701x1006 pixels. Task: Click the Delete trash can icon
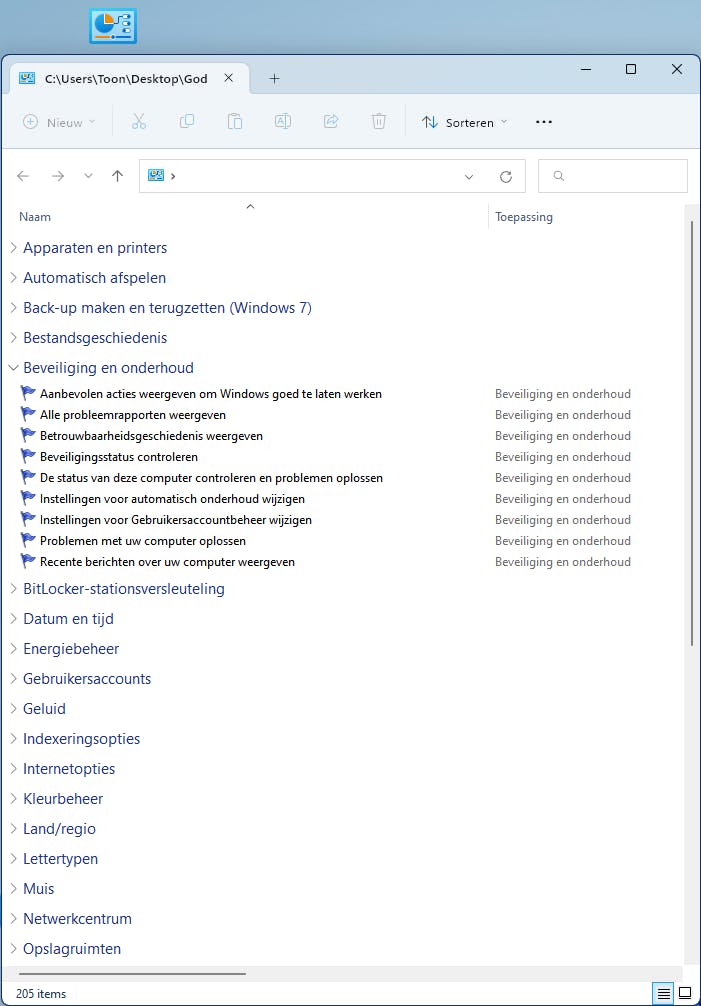click(x=379, y=121)
